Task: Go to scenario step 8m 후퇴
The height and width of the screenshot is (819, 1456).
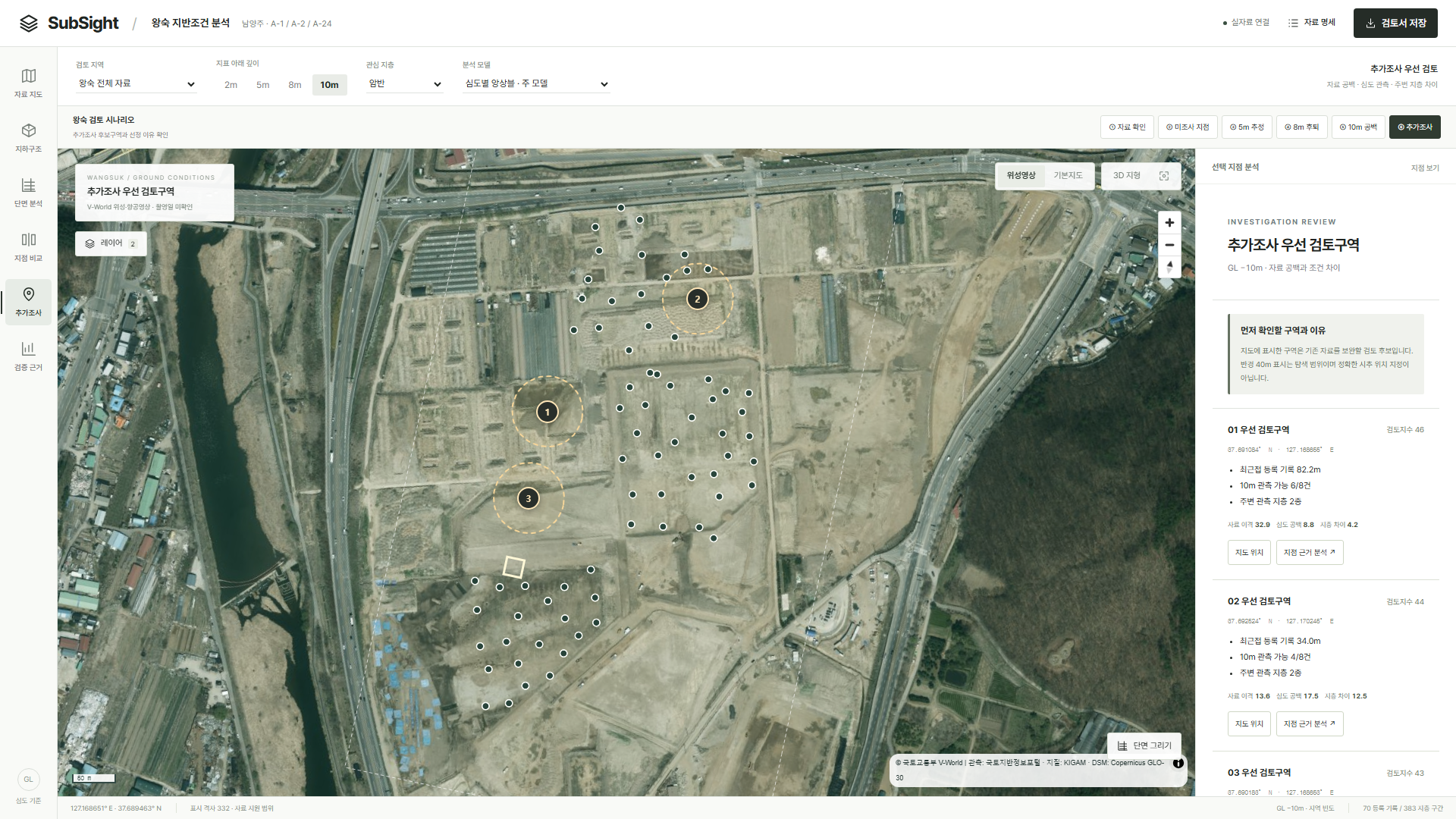Action: tap(1301, 127)
